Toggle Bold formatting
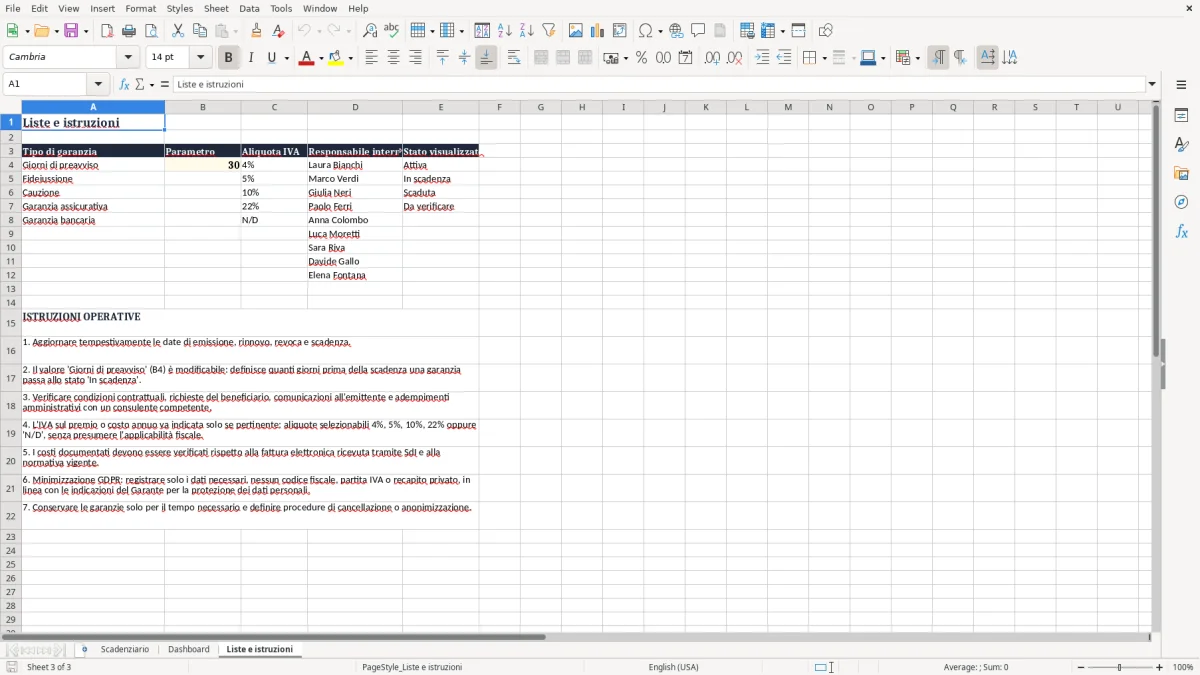 228,58
